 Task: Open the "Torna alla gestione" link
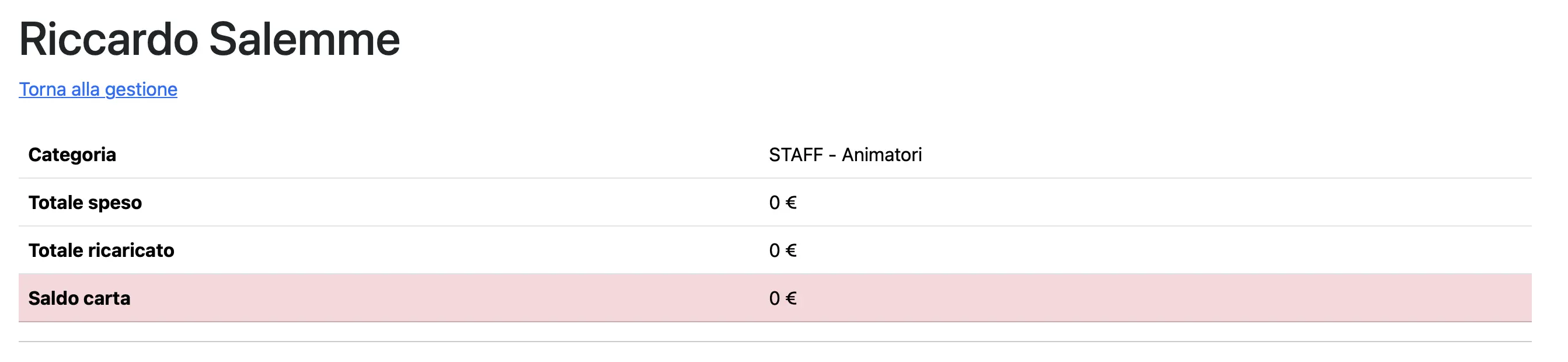pyautogui.click(x=98, y=89)
